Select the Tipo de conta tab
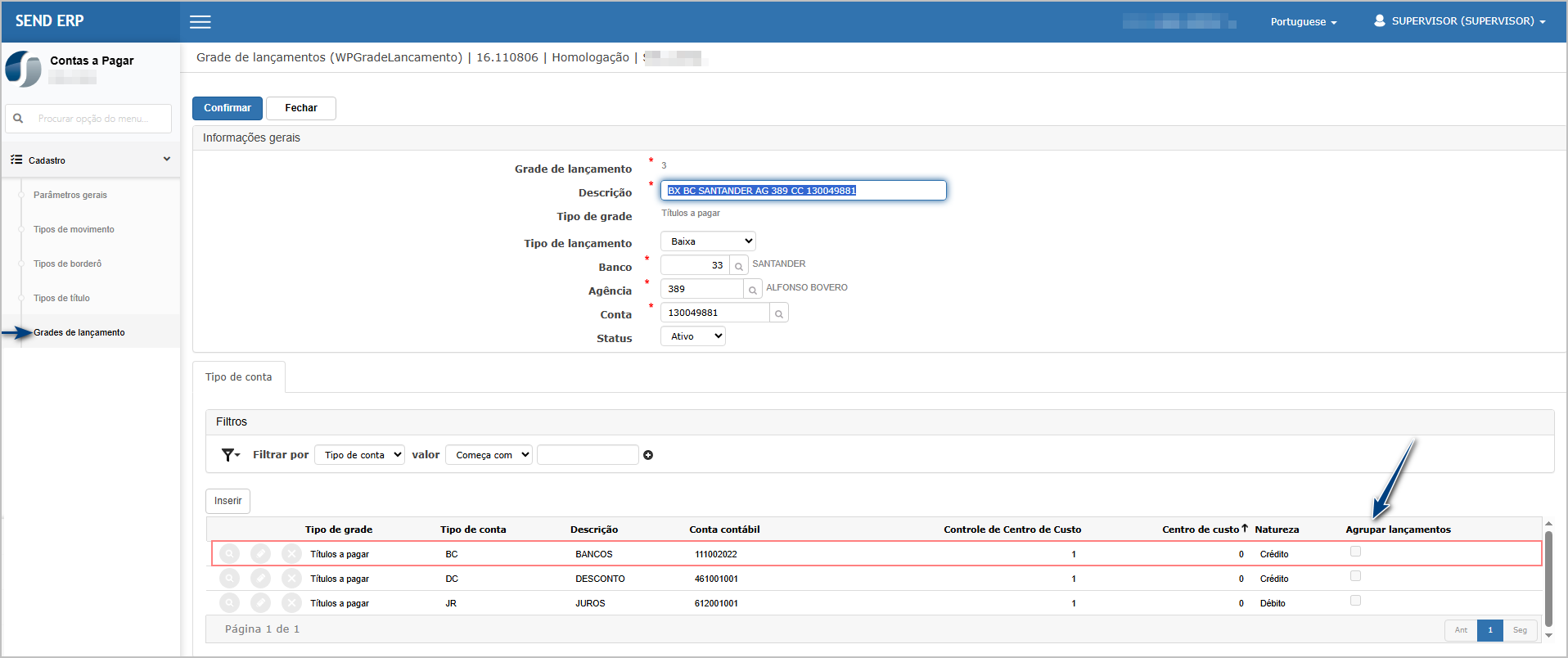Viewport: 1568px width, 658px height. [239, 377]
